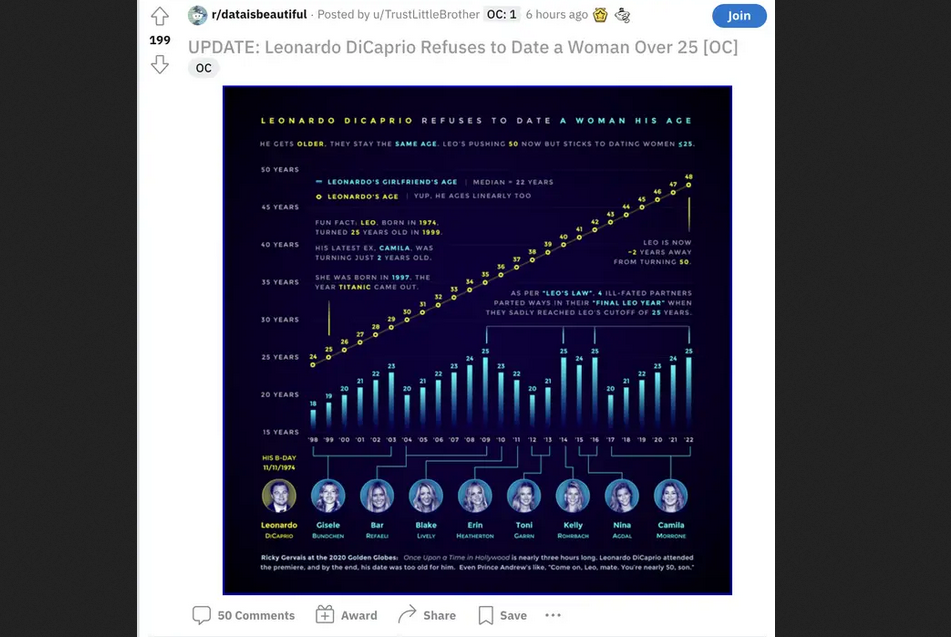This screenshot has height=637, width=951.
Task: Join the r/dataisbeautiful community
Action: (x=739, y=16)
